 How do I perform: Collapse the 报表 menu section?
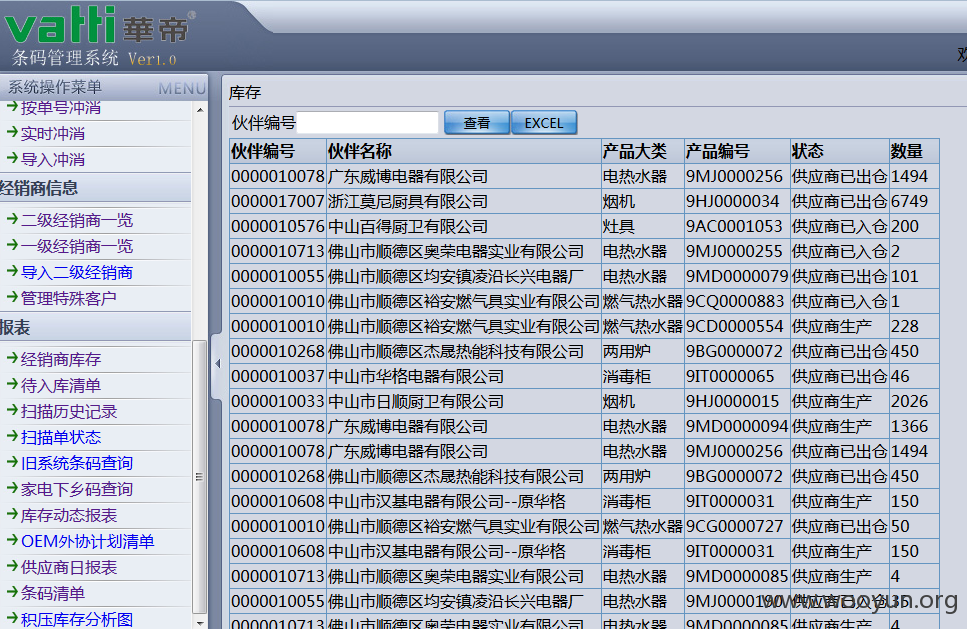95,327
